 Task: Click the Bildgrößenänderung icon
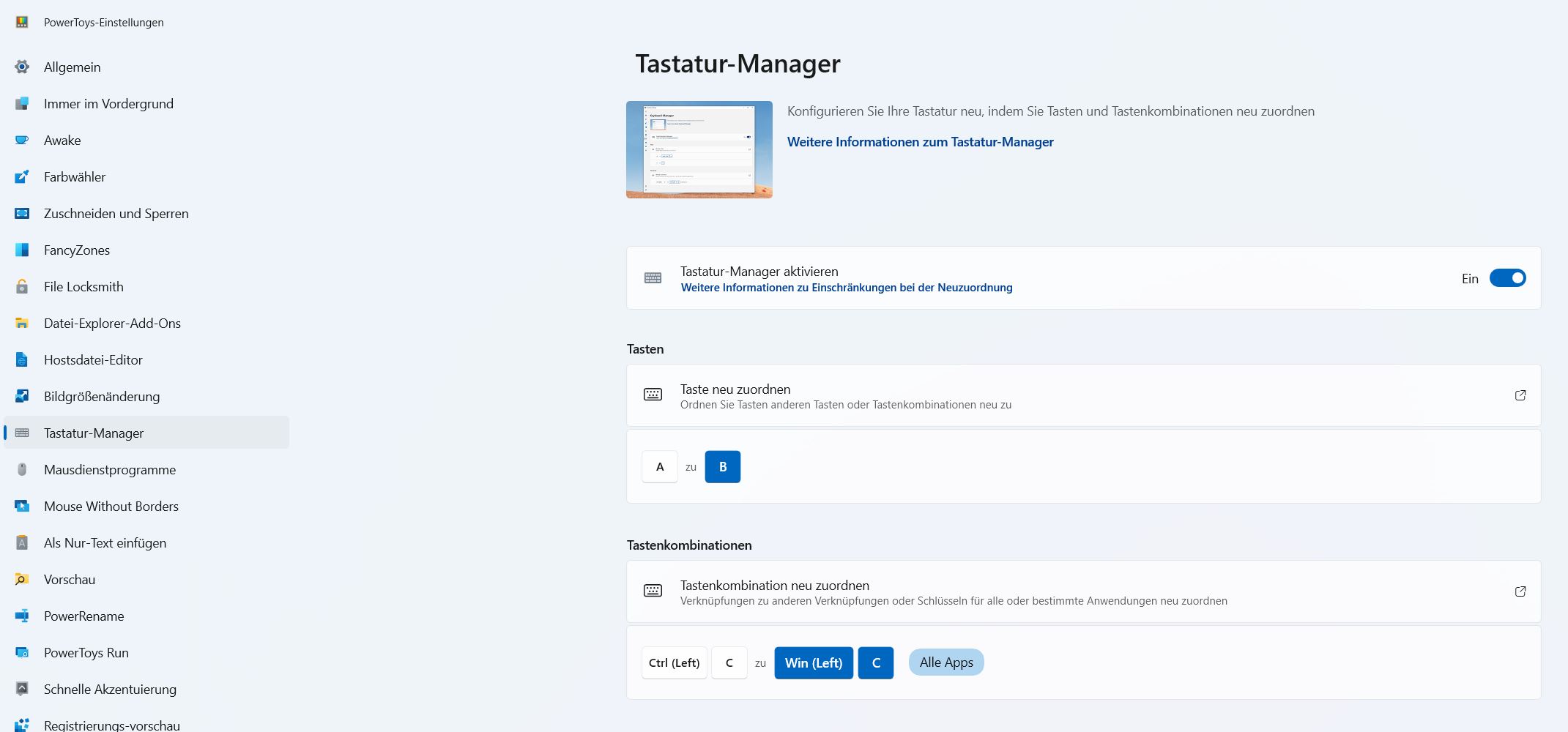click(22, 396)
